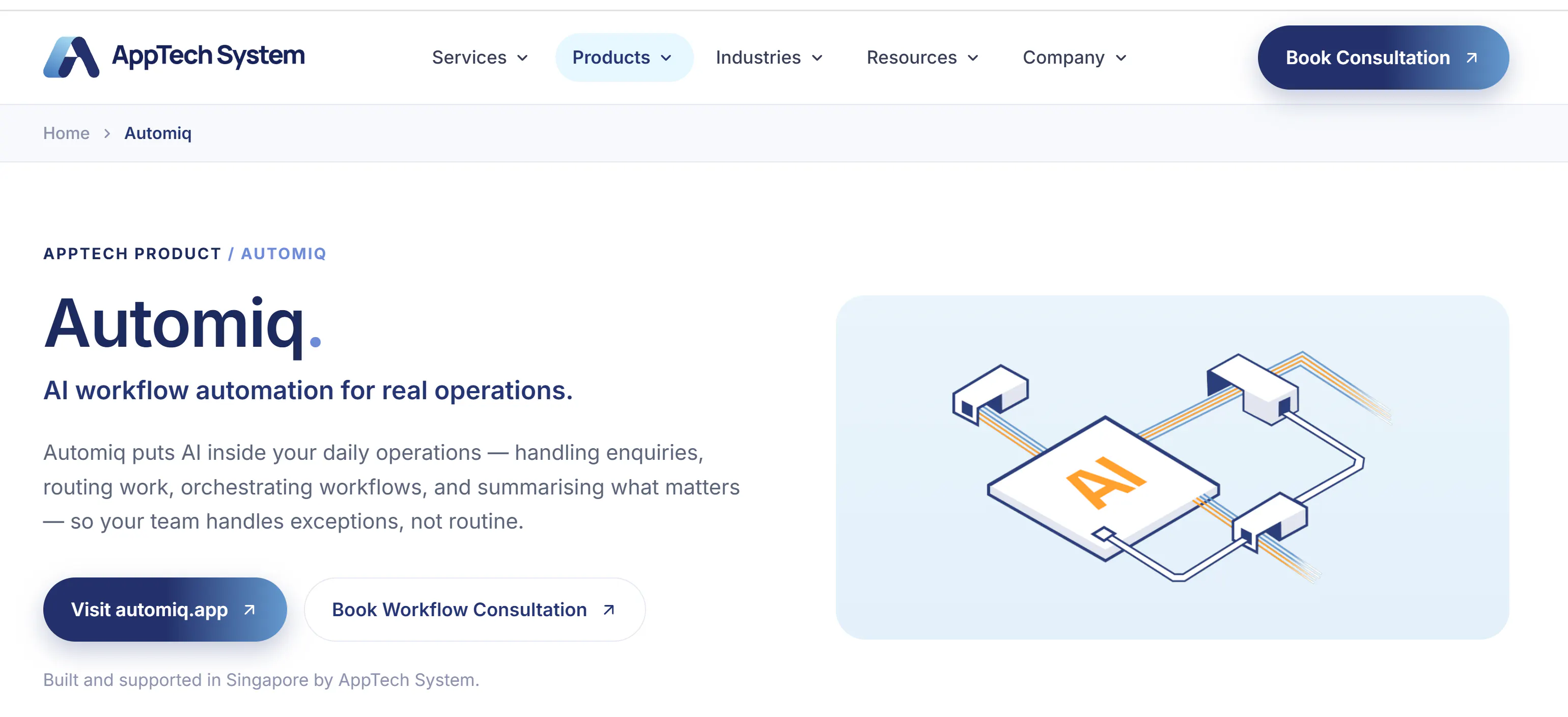Go to Home in the breadcrumb
Screen dimensions: 1568x717
(x=66, y=133)
